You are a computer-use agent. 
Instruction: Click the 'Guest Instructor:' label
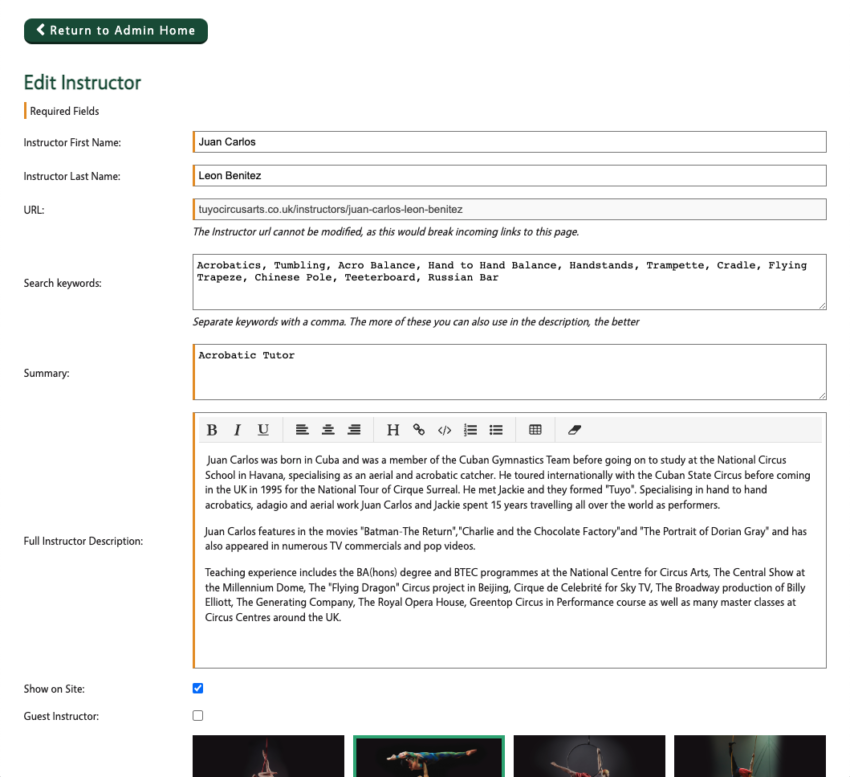(x=61, y=716)
